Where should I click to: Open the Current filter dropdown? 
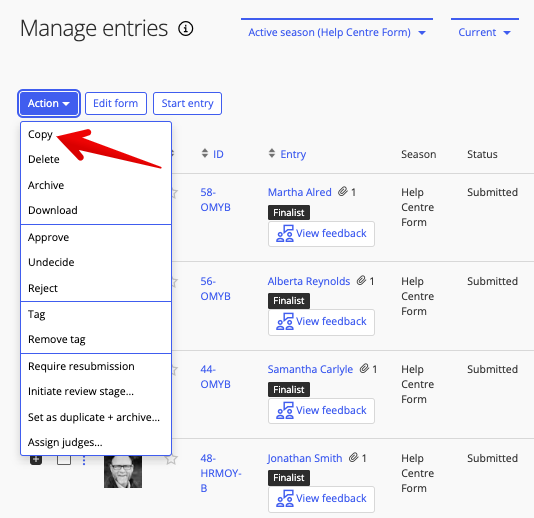[484, 32]
